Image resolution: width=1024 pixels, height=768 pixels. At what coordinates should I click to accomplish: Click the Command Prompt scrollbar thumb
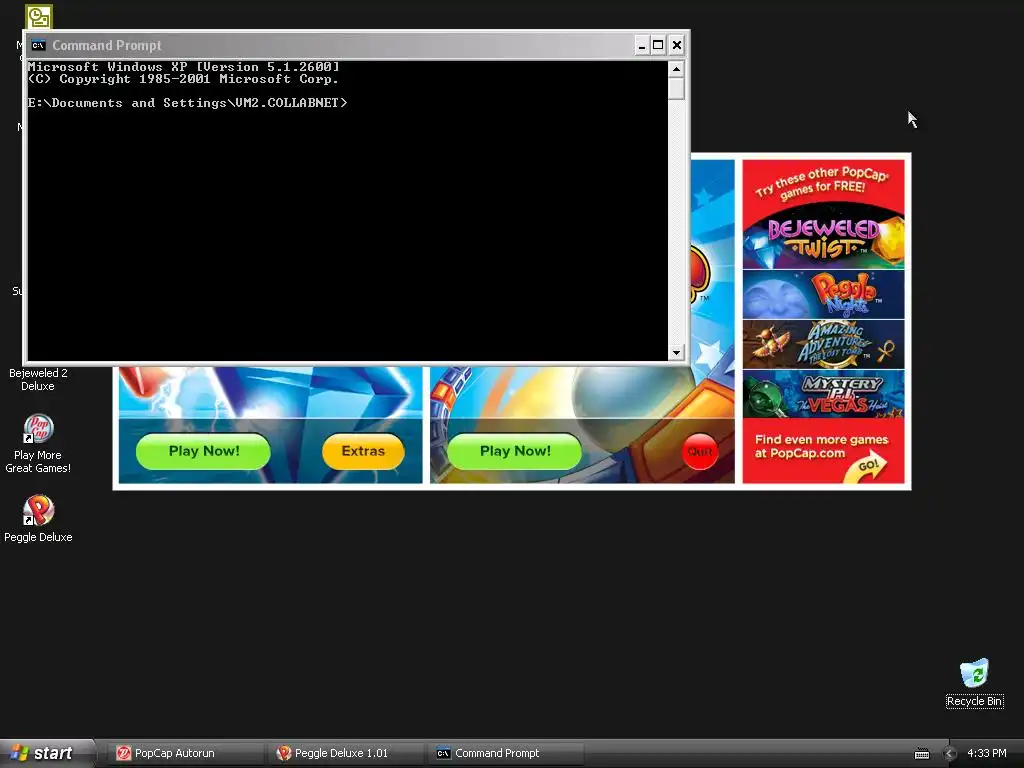tap(677, 88)
